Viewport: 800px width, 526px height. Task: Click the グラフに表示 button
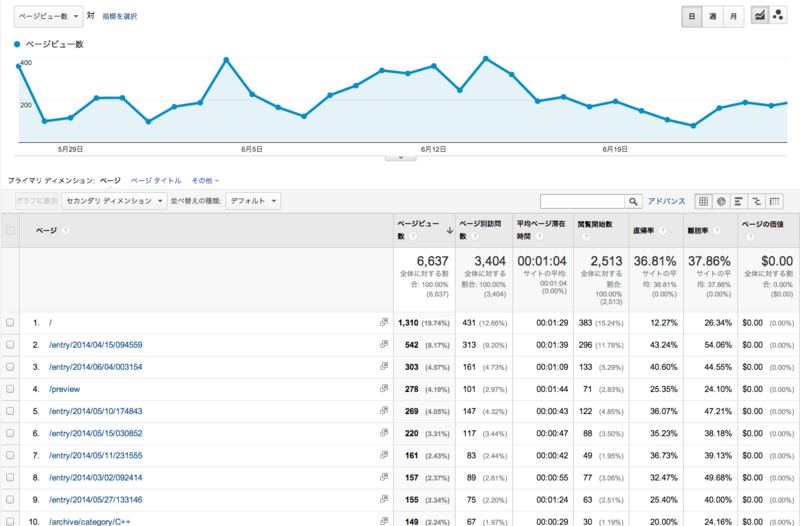coord(37,201)
